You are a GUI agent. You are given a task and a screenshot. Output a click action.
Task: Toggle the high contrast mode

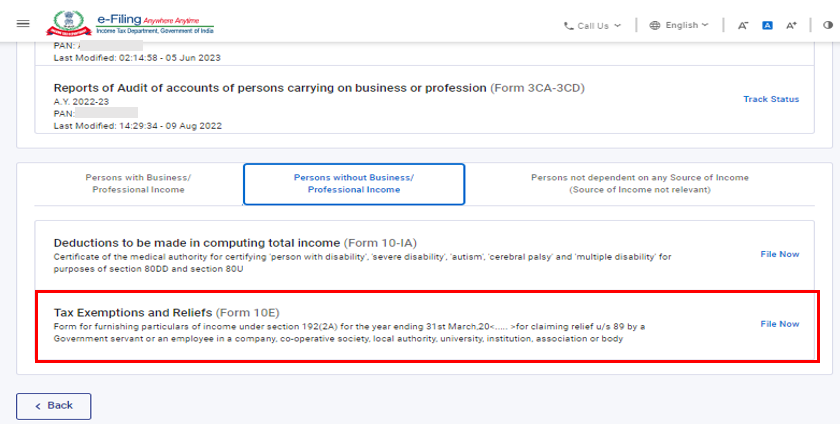point(827,26)
